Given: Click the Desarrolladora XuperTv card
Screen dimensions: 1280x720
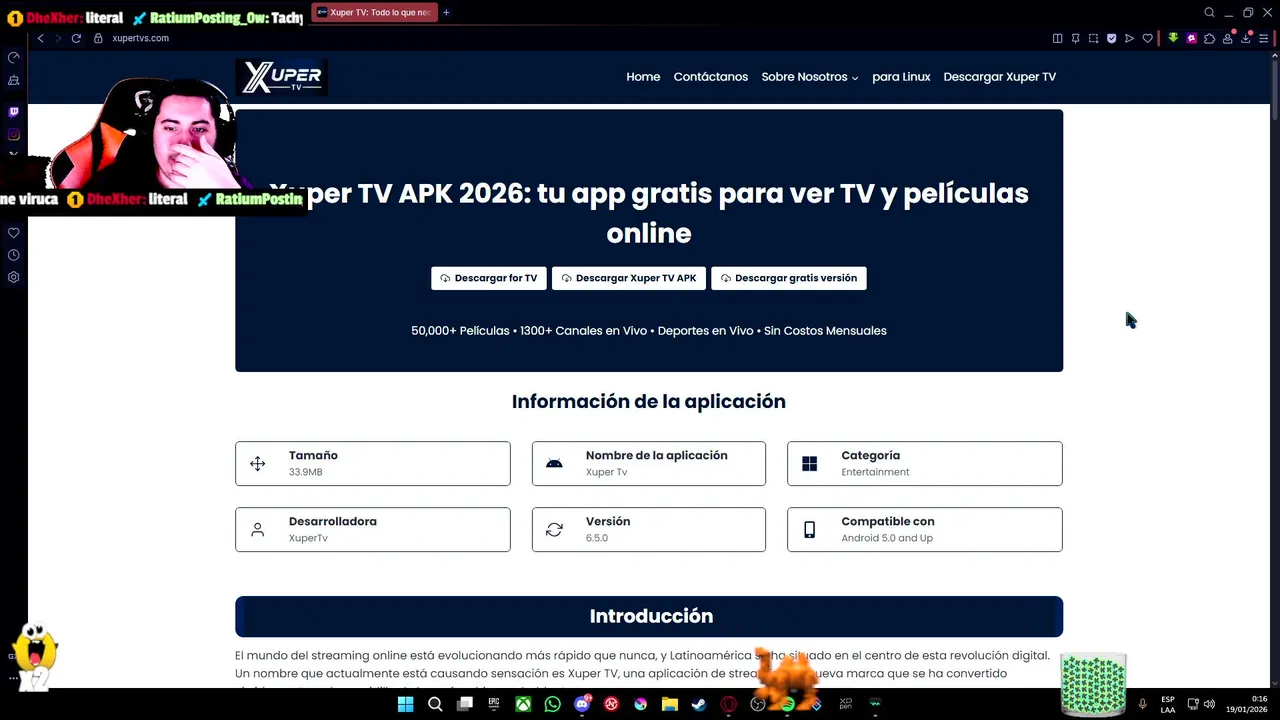Looking at the screenshot, I should [373, 529].
